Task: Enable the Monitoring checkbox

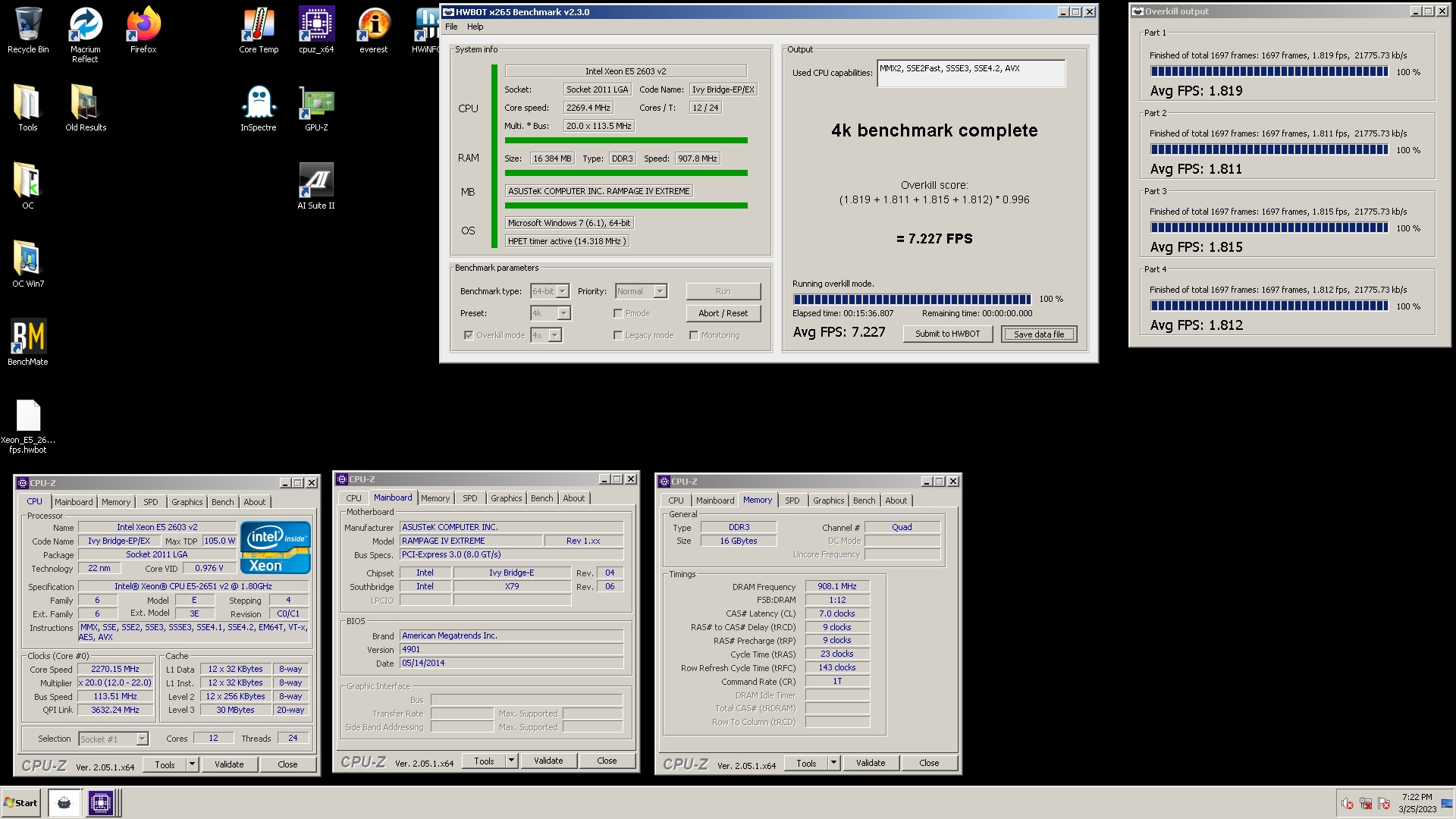Action: [694, 335]
